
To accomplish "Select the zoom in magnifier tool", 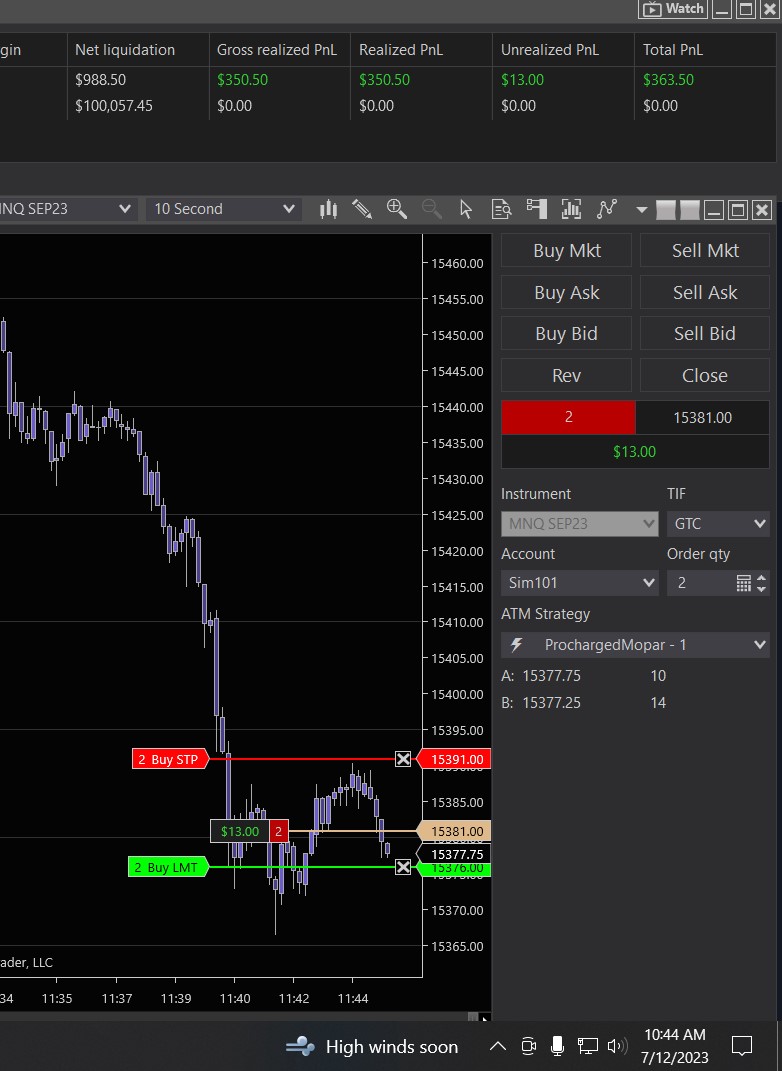I will [397, 209].
